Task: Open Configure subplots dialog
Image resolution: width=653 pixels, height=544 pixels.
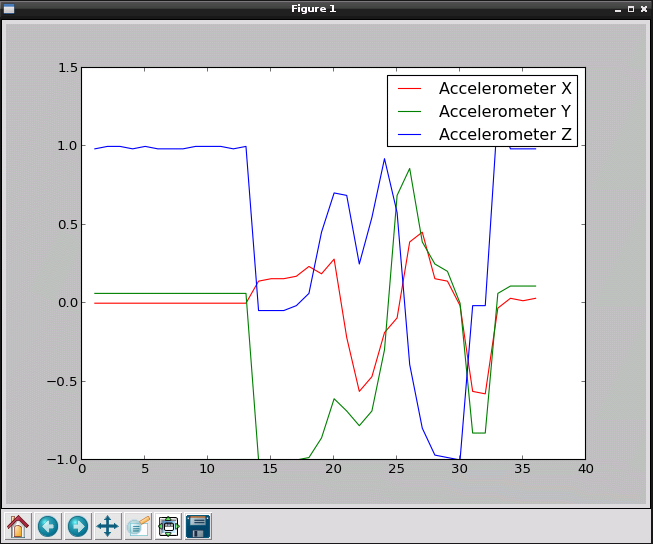Action: coord(168,526)
